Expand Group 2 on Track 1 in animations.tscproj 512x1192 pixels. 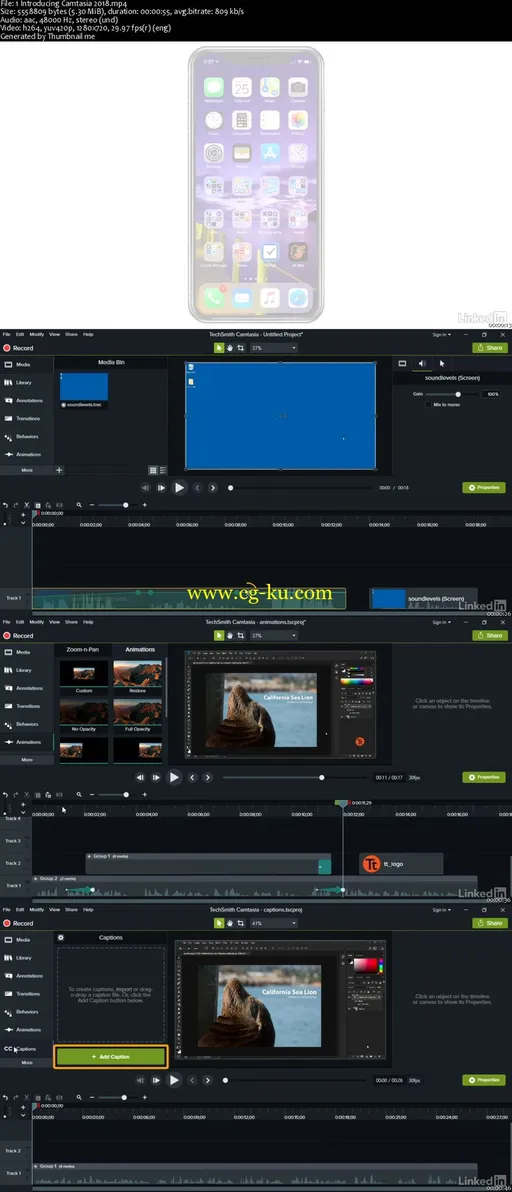(36, 878)
